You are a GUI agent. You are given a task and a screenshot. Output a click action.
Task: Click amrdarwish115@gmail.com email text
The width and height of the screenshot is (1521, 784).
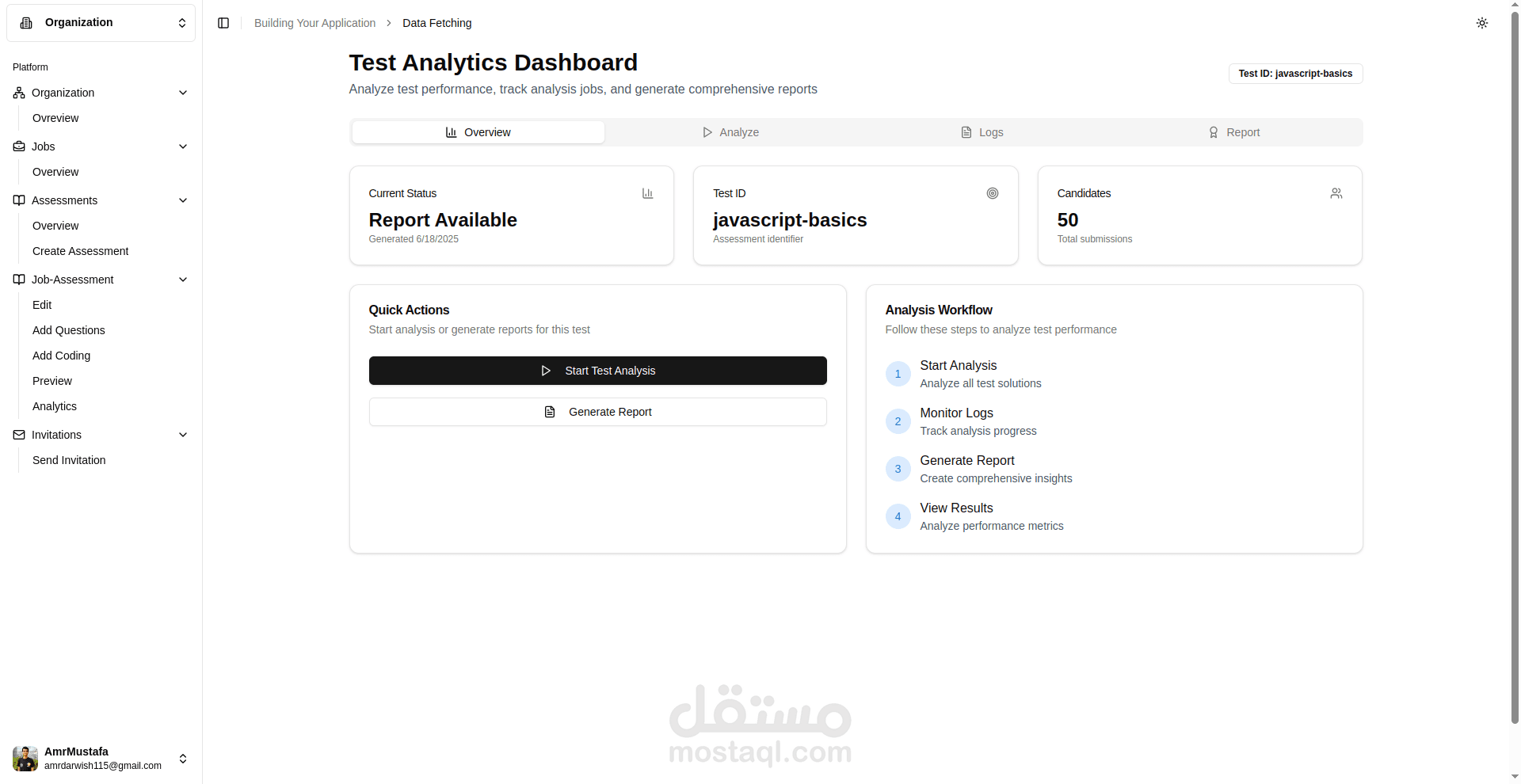pyautogui.click(x=103, y=766)
